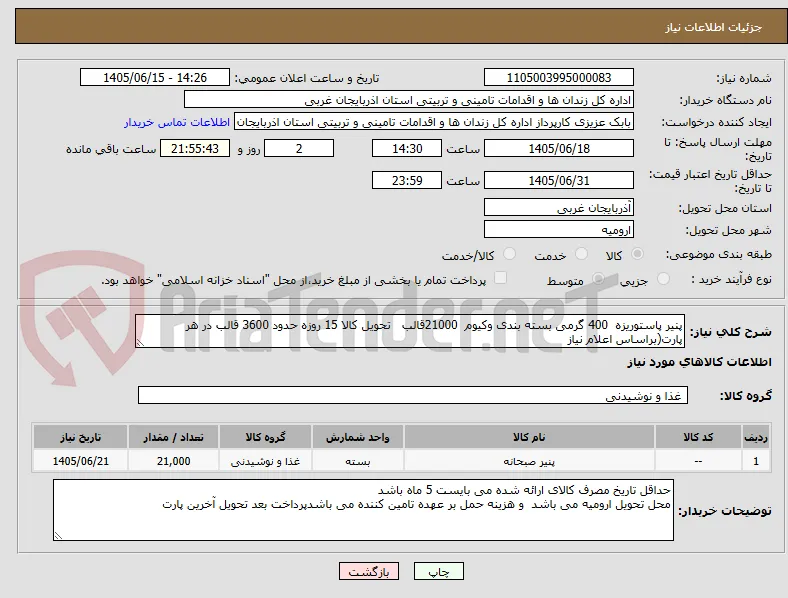Click the پنیر صبحانه cell in table
This screenshot has height=598, width=788.
529,461
